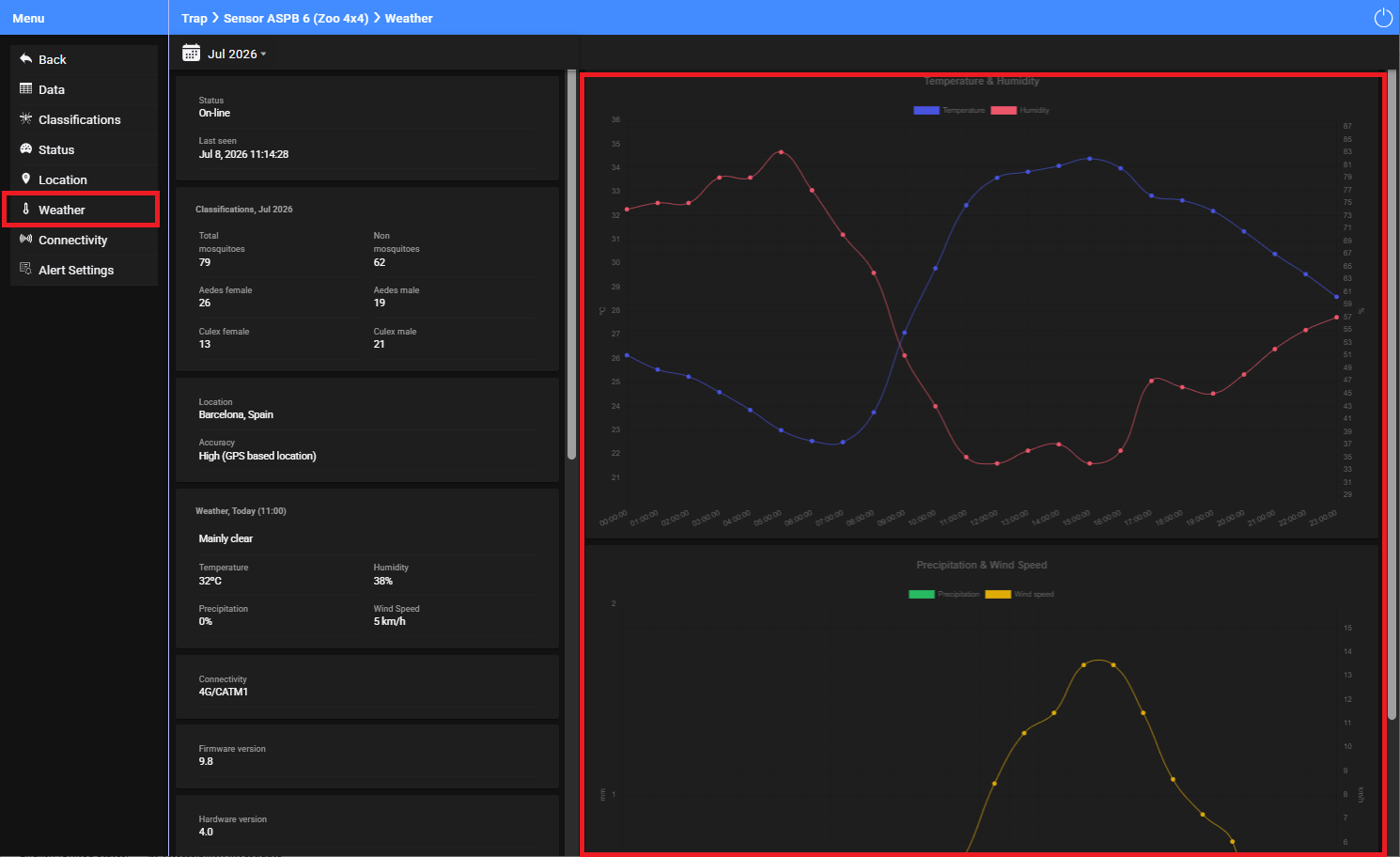The image size is (1400, 857).
Task: Click the Weather breadcrumb
Action: pos(409,18)
